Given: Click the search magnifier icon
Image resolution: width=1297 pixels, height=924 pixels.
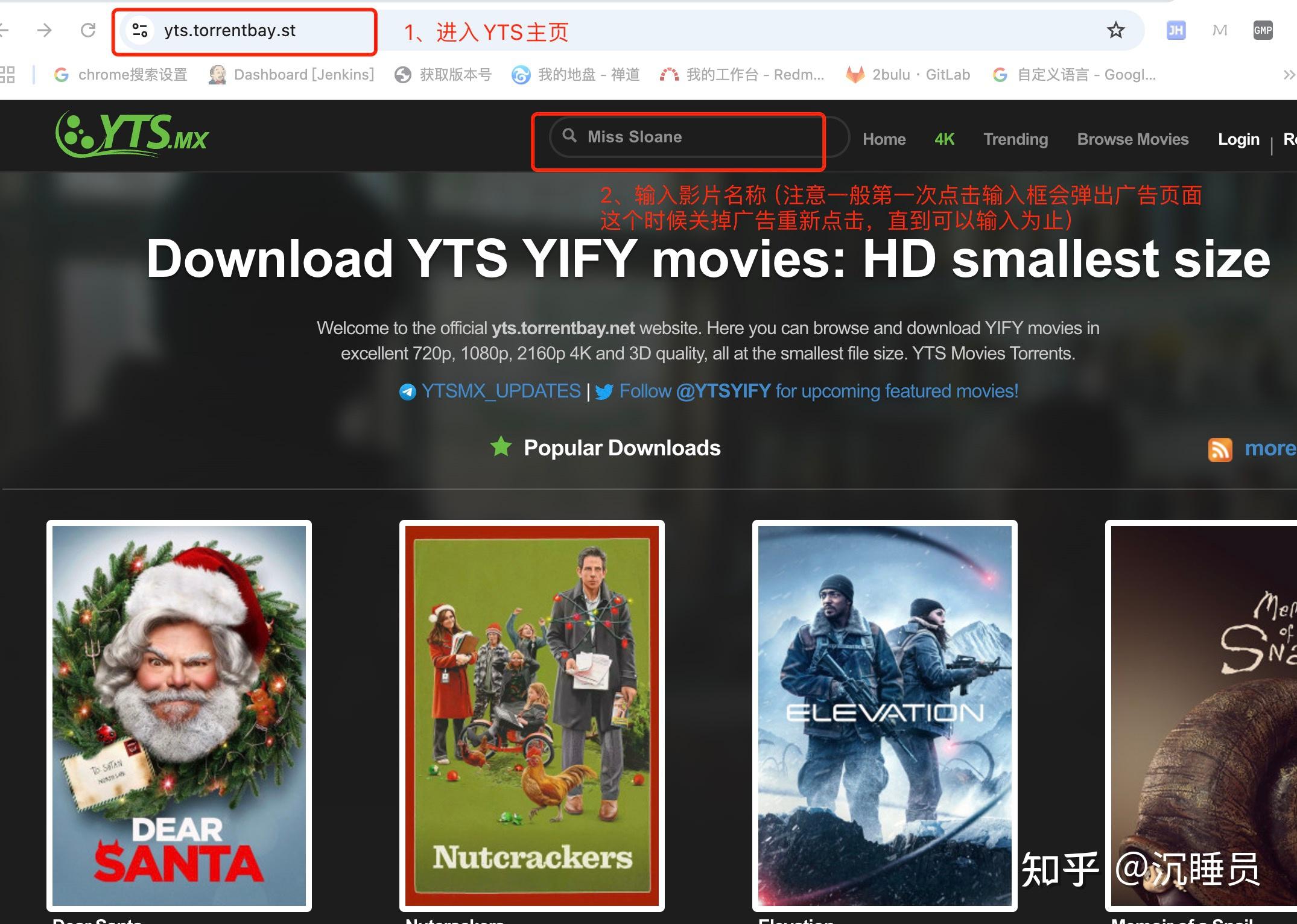Looking at the screenshot, I should tap(569, 136).
